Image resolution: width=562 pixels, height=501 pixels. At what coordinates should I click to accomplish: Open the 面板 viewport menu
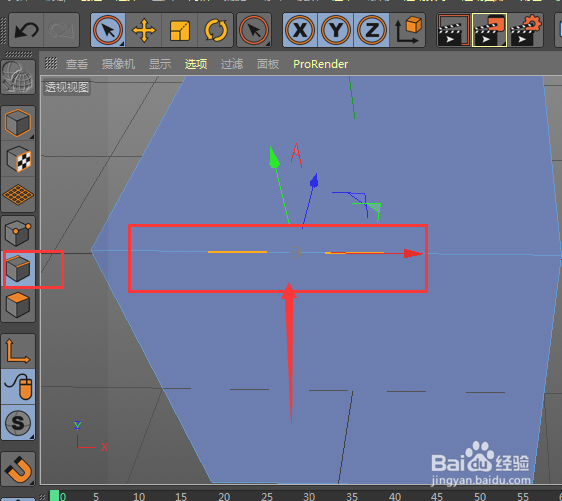click(268, 64)
